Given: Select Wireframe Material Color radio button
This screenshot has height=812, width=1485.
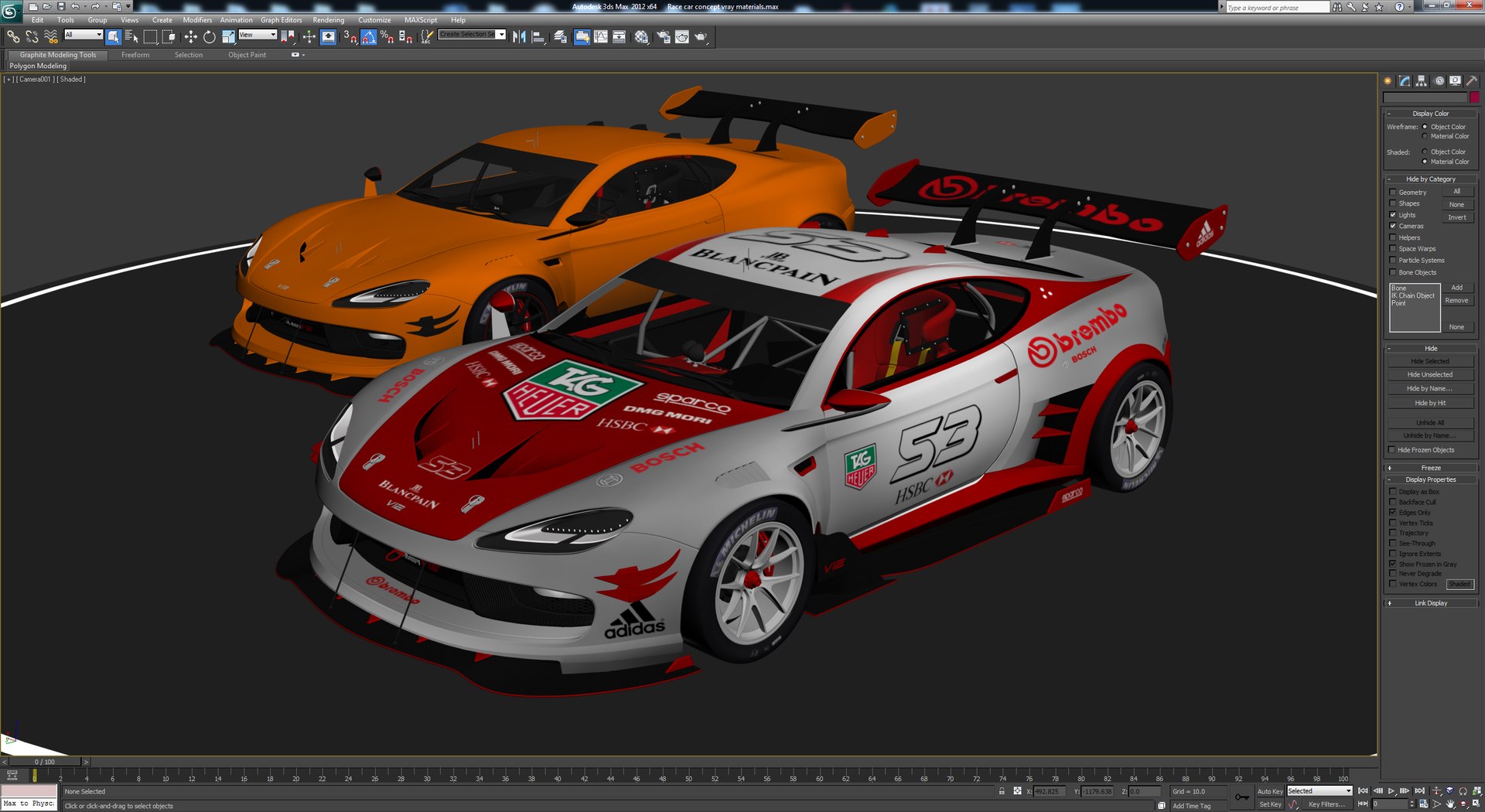Looking at the screenshot, I should click(x=1425, y=136).
